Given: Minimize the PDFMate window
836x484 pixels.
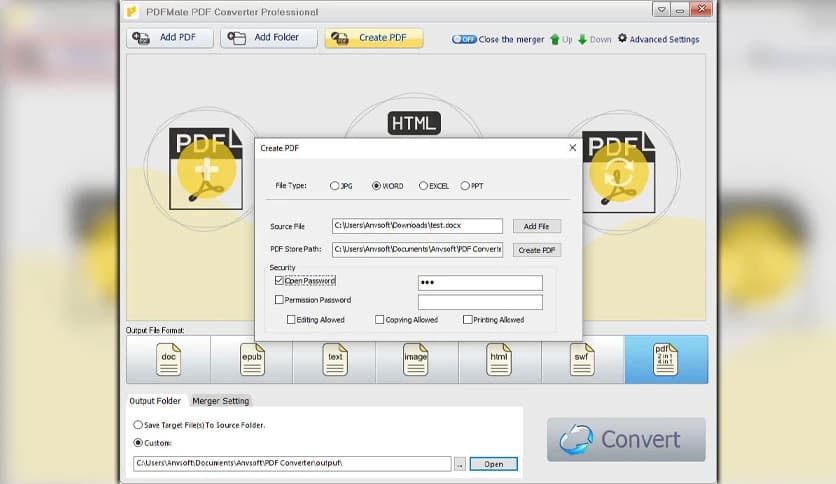Looking at the screenshot, I should tap(679, 10).
